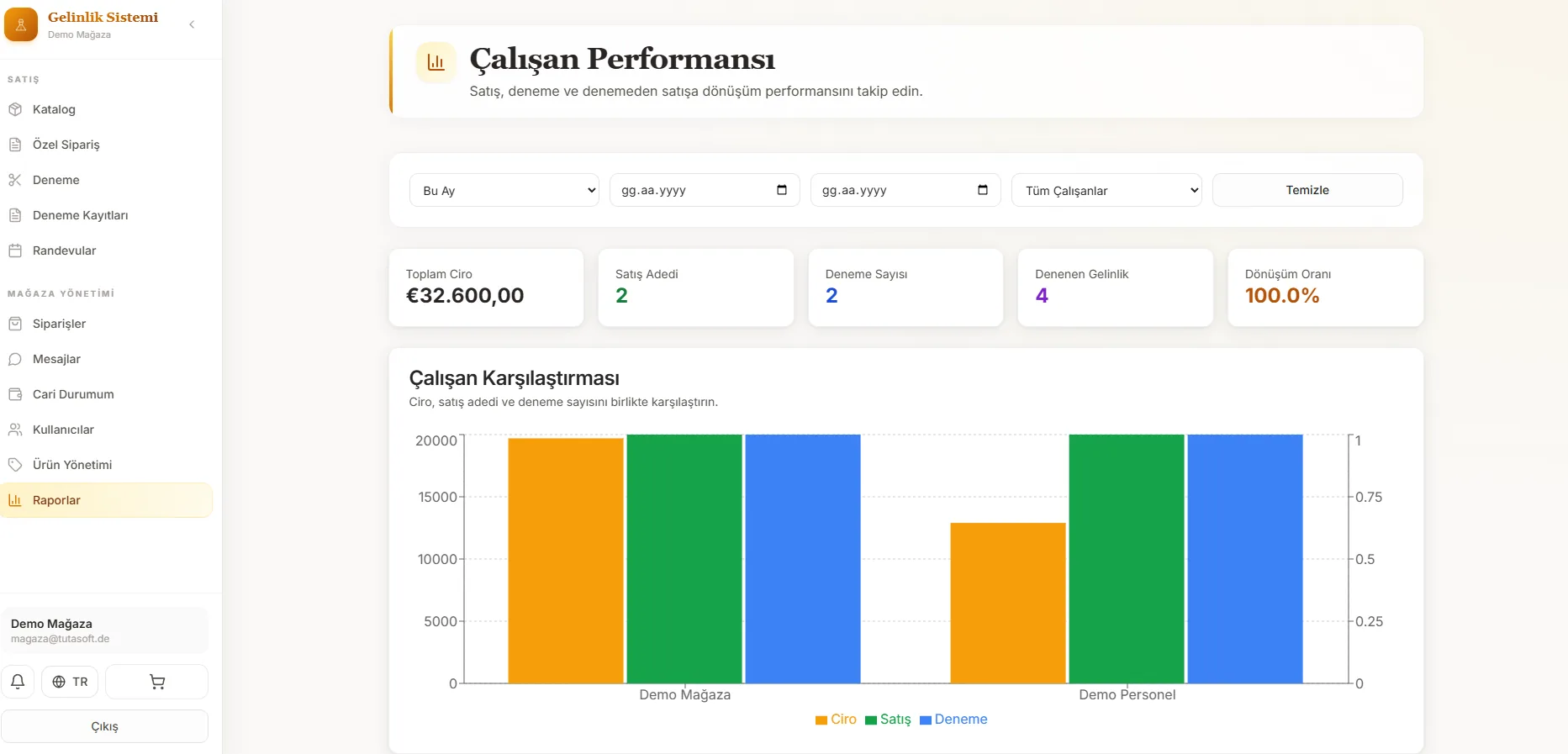Toggle the Satış series in chart legend
This screenshot has height=754, width=1568.
888,720
